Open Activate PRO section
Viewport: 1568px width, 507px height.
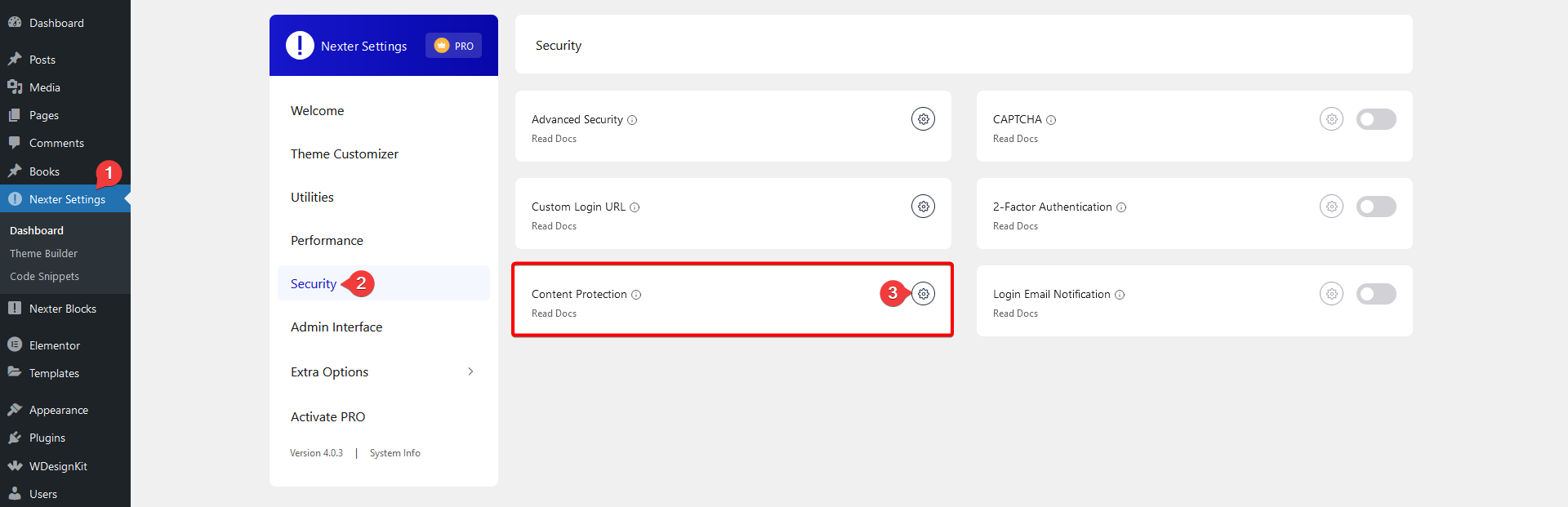coord(327,417)
